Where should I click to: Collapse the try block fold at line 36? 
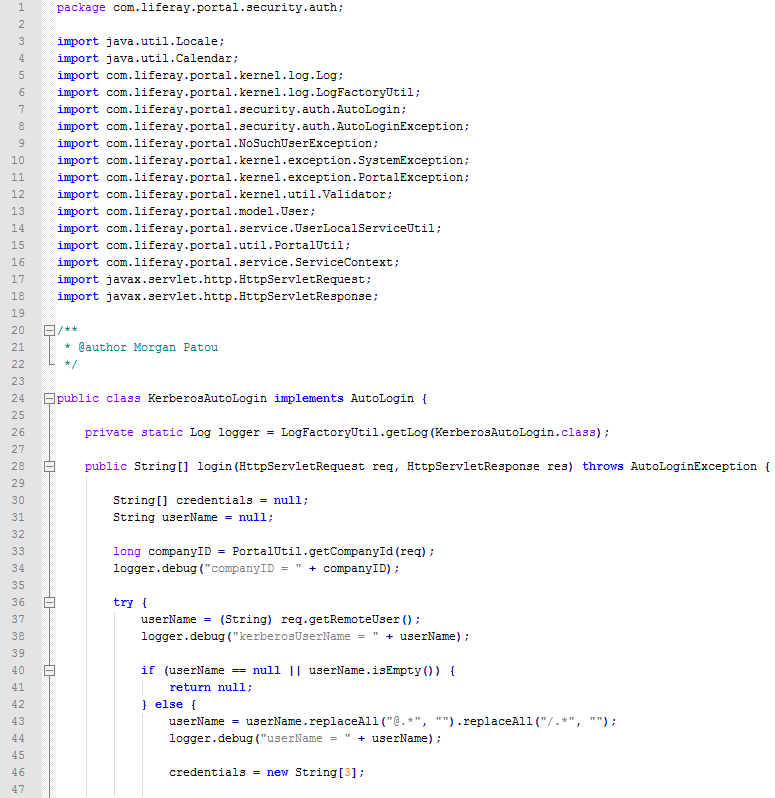tap(49, 603)
